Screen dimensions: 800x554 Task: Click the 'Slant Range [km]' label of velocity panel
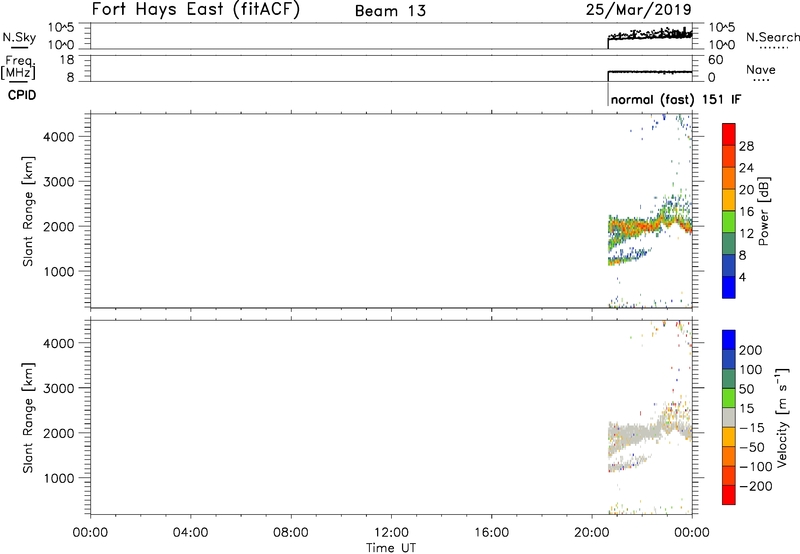(x=28, y=418)
